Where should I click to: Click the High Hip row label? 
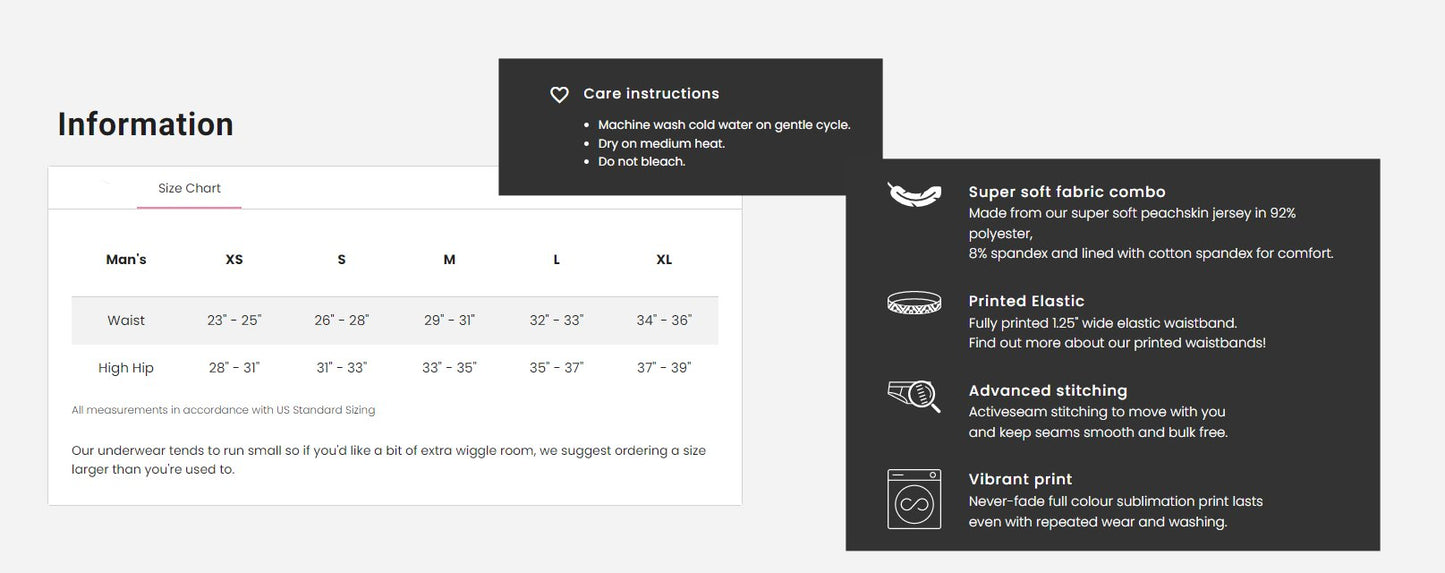tap(126, 368)
